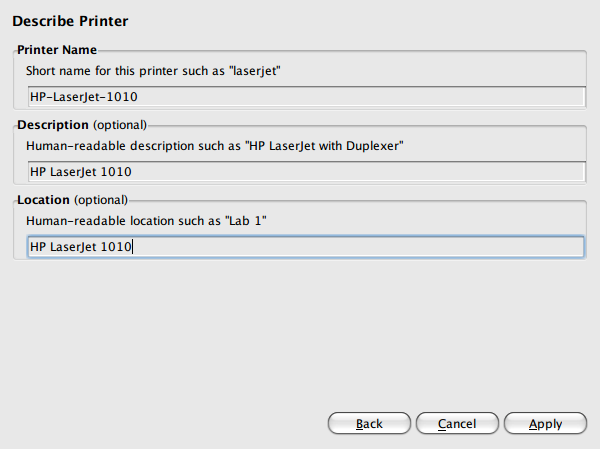This screenshot has height=449, width=600.
Task: Click the 'Lab 1' location hint text
Action: coord(146,221)
